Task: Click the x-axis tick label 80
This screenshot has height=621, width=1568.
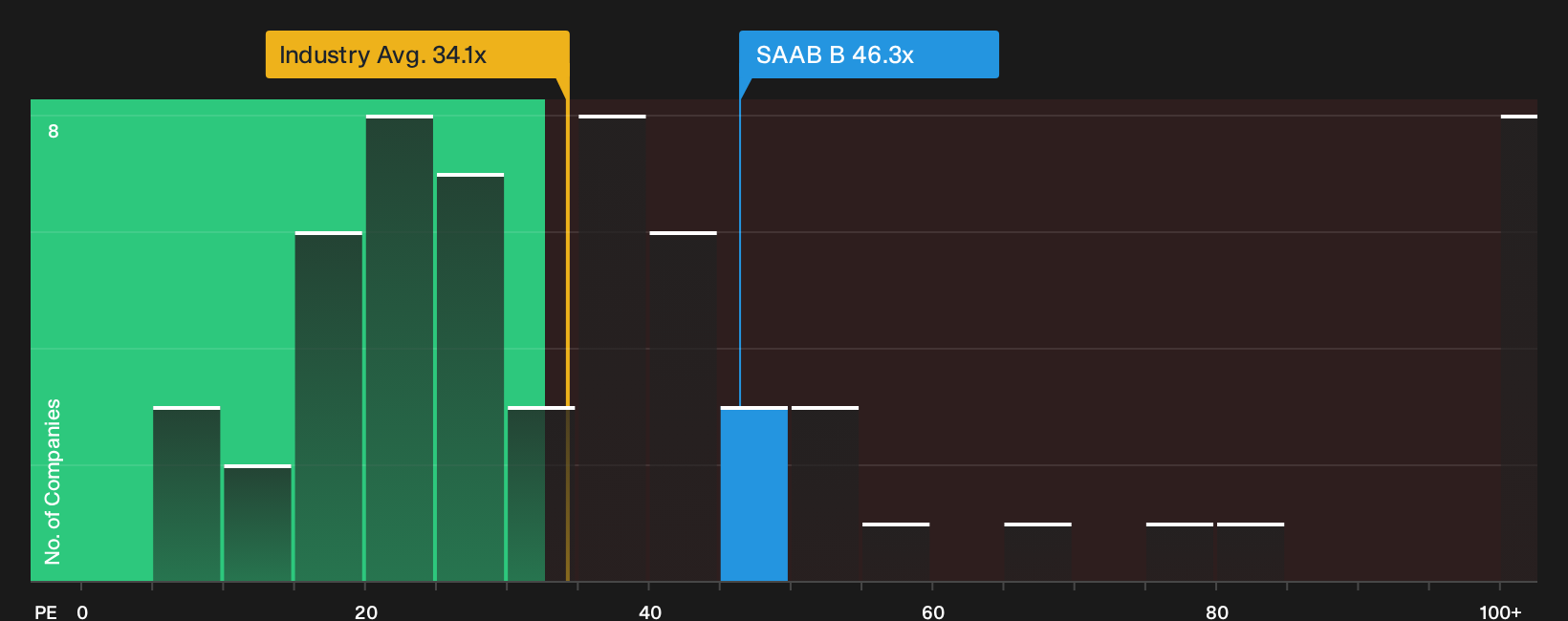Action: pos(1216,612)
